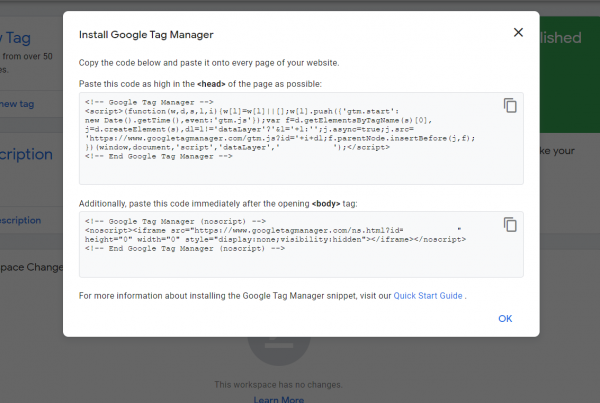The image size is (600, 403).
Task: Open the Quick Start Guide link
Action: (x=428, y=296)
